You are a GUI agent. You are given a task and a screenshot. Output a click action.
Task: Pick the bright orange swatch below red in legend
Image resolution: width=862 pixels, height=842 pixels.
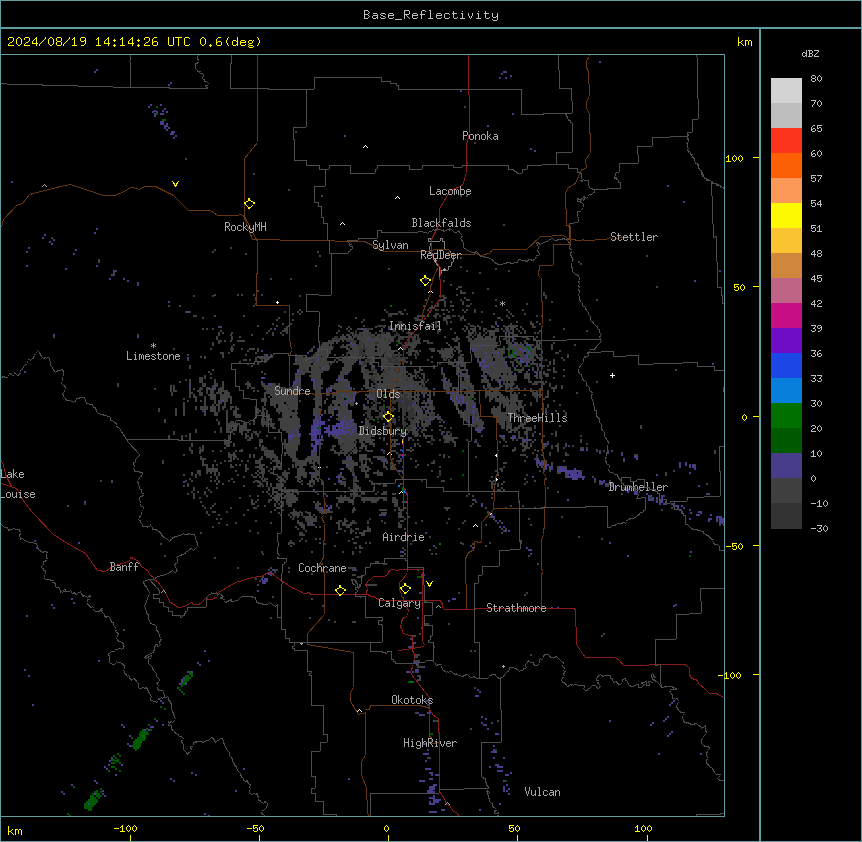786,165
